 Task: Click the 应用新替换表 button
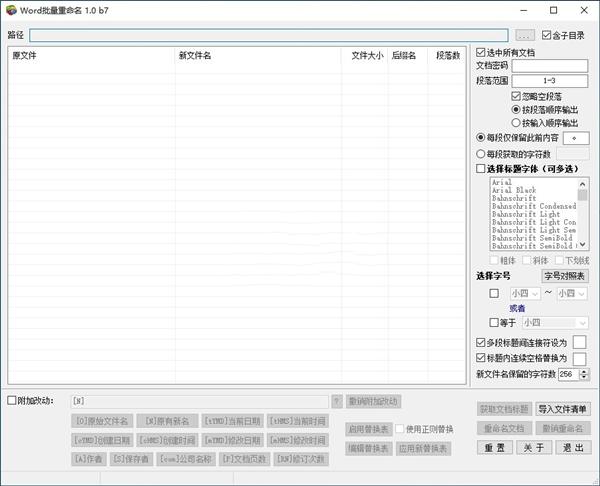(423, 448)
